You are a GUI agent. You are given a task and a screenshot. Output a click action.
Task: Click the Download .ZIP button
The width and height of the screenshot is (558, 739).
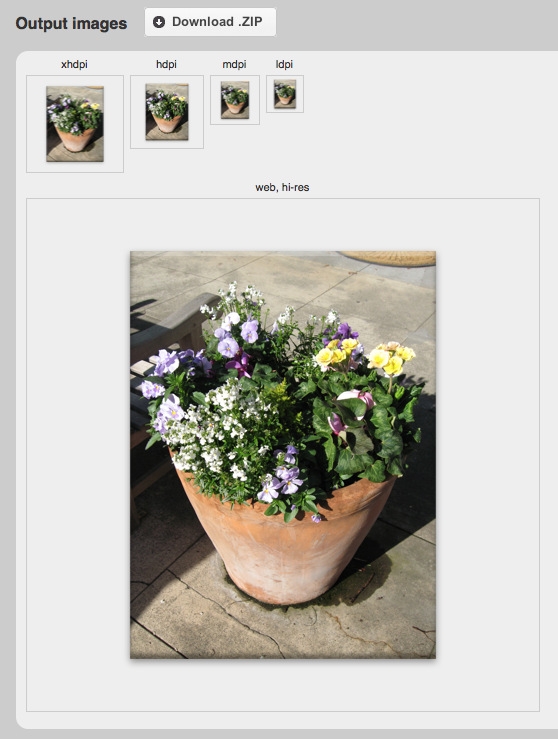pyautogui.click(x=210, y=22)
